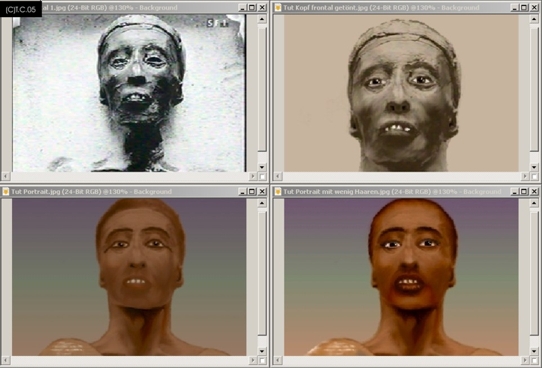
Task: Click scroll-down arrow in Tut Kopf frontal getönt window
Action: pyautogui.click(x=534, y=167)
